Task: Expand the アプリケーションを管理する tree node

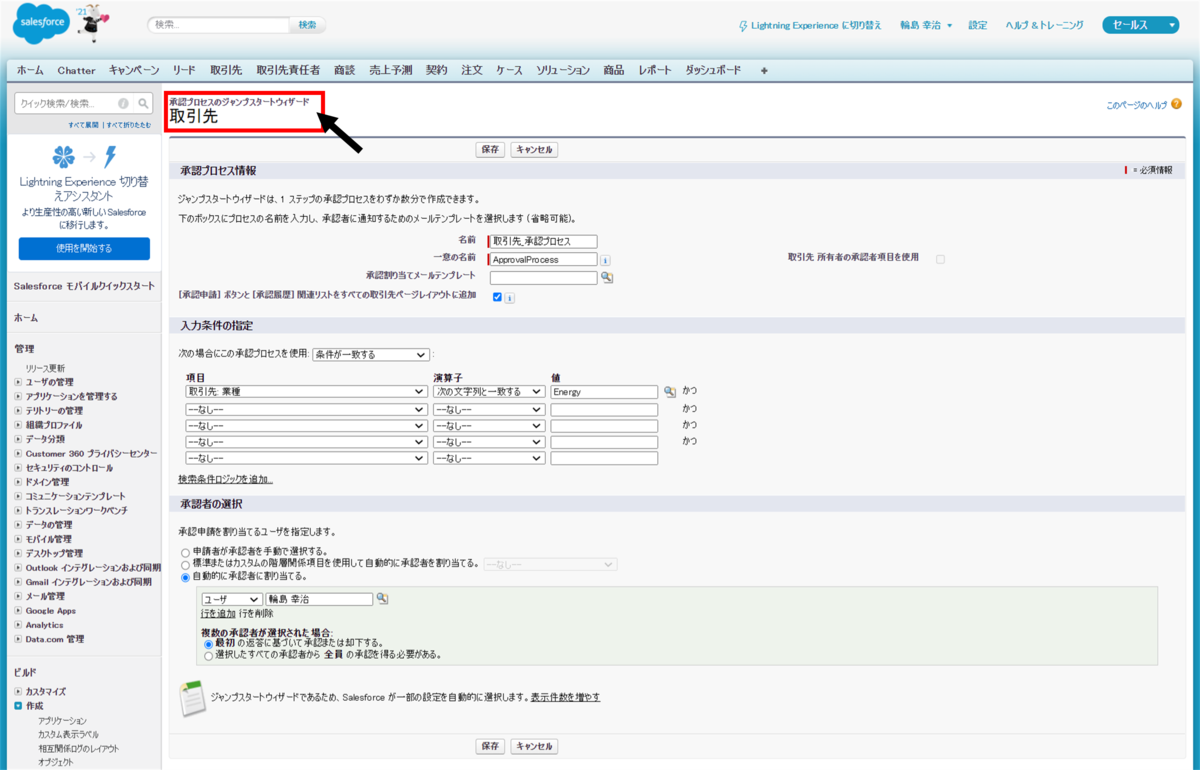Action: point(18,396)
